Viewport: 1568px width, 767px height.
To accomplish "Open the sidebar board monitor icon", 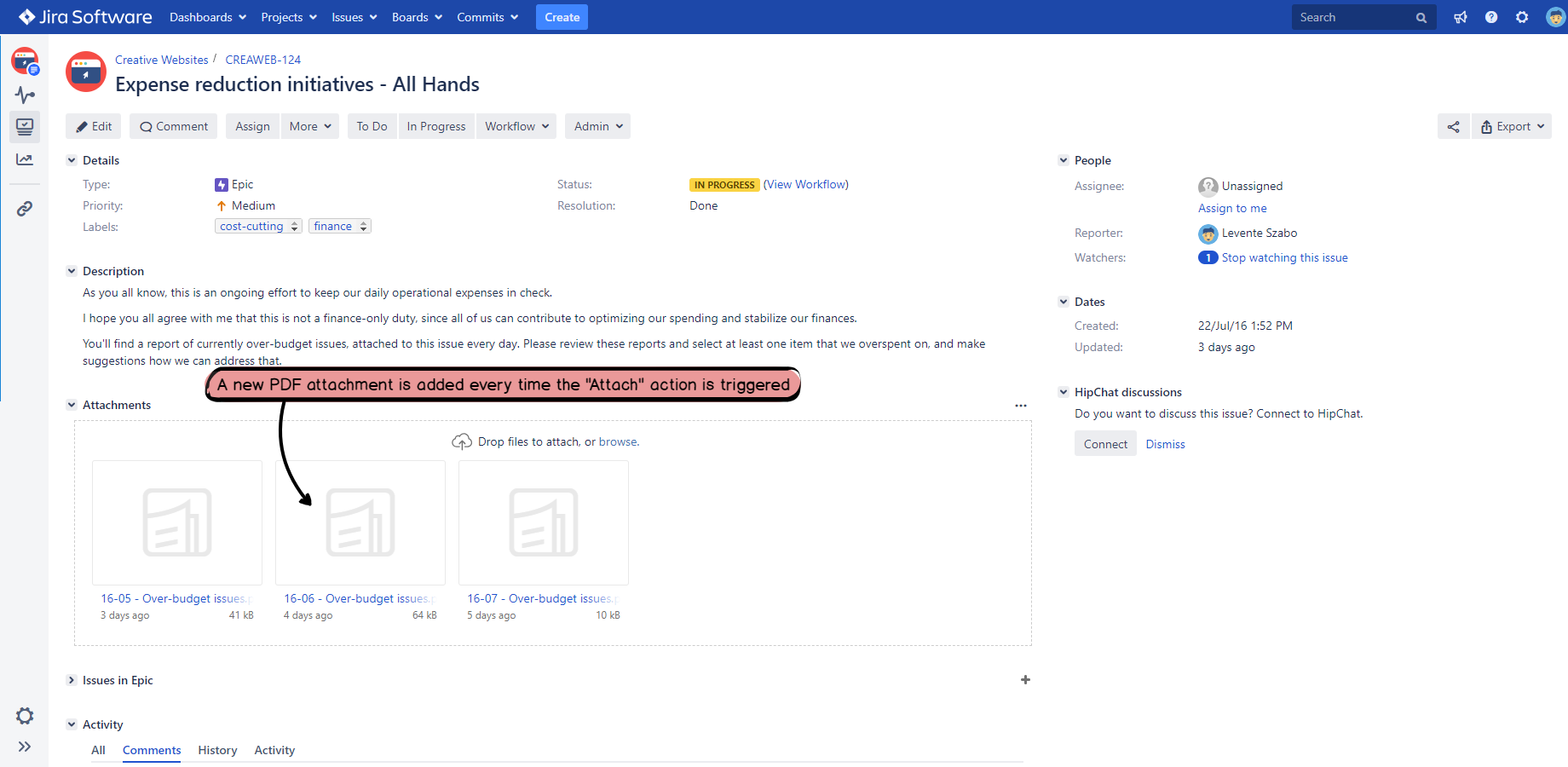I will click(25, 127).
